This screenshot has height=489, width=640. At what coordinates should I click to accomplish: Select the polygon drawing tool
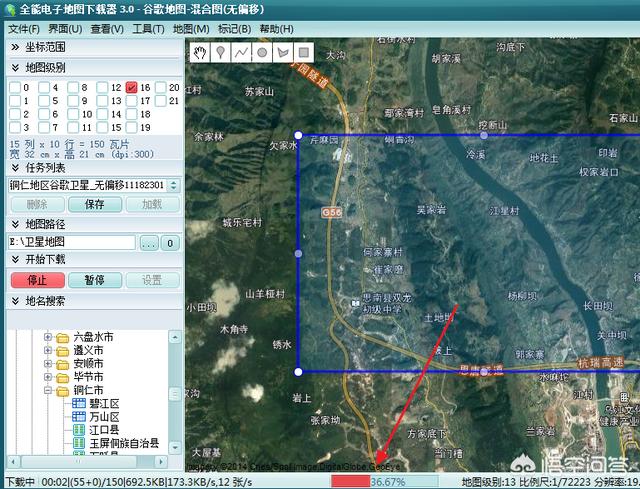(x=283, y=53)
